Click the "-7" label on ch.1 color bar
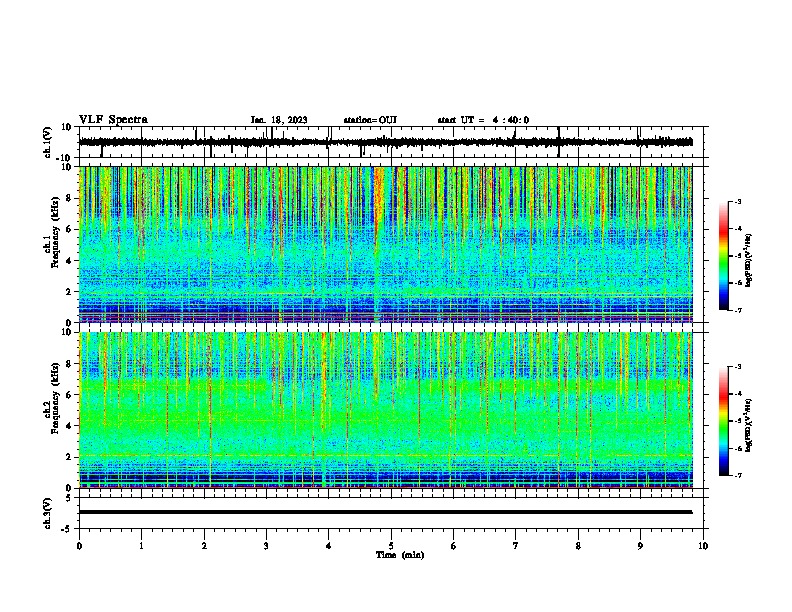The width and height of the screenshot is (792, 612). point(738,310)
